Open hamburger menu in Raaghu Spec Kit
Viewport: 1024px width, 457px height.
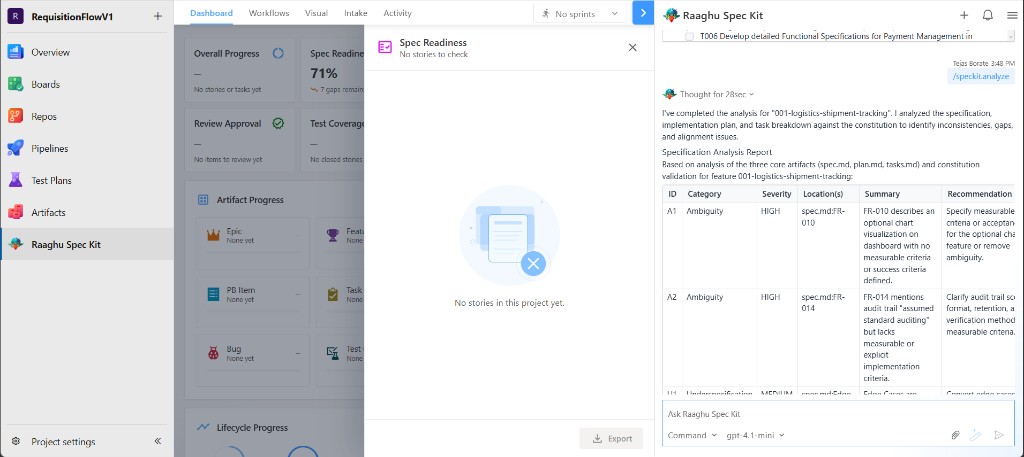(x=1012, y=16)
